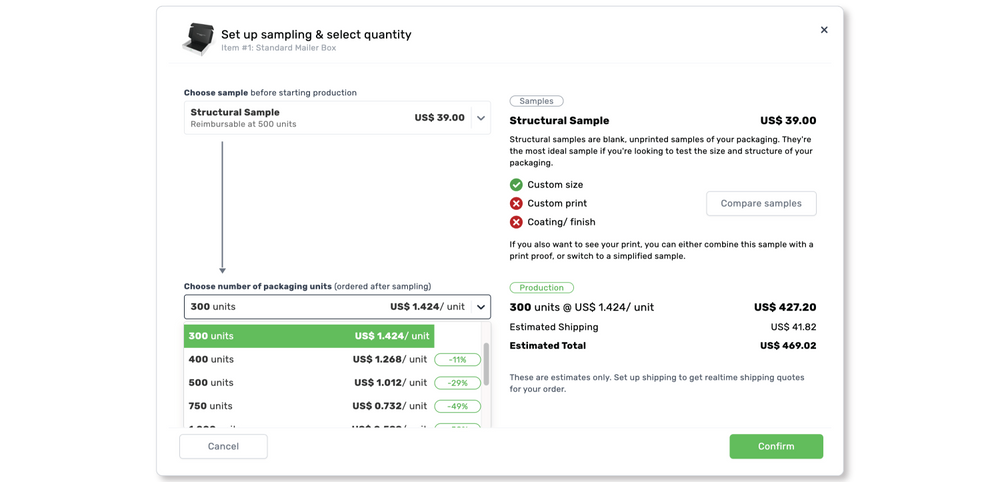Viewport: 1000px width, 482px height.
Task: Click the red Custom print cross icon
Action: point(517,203)
